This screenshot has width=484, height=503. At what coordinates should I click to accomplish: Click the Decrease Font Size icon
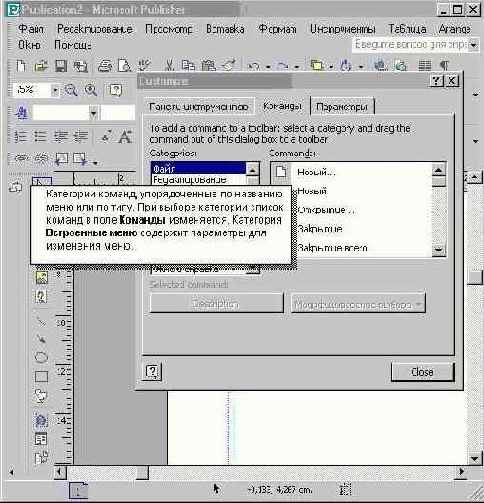pos(106,137)
